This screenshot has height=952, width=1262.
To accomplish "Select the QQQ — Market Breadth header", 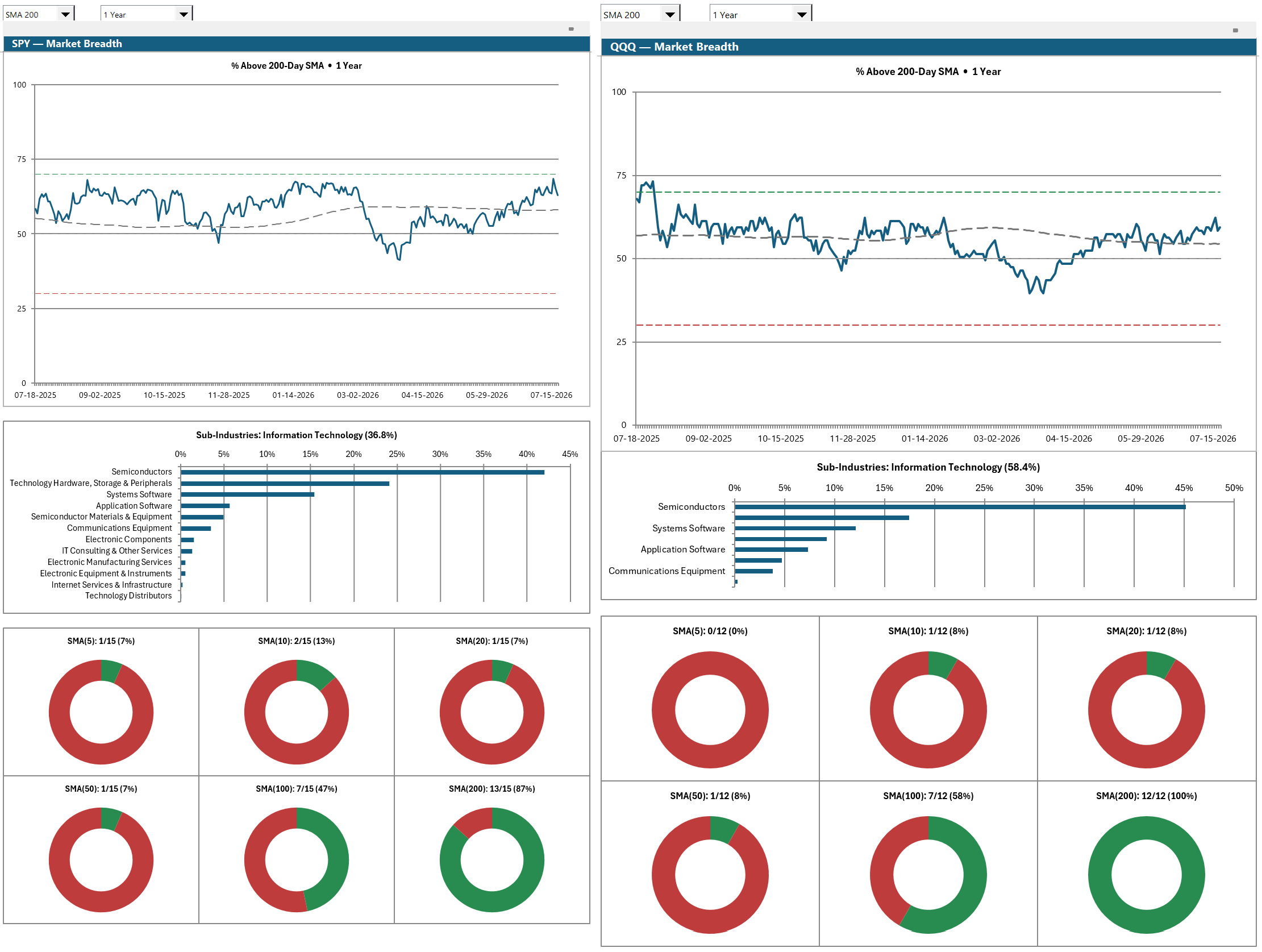I will [929, 47].
